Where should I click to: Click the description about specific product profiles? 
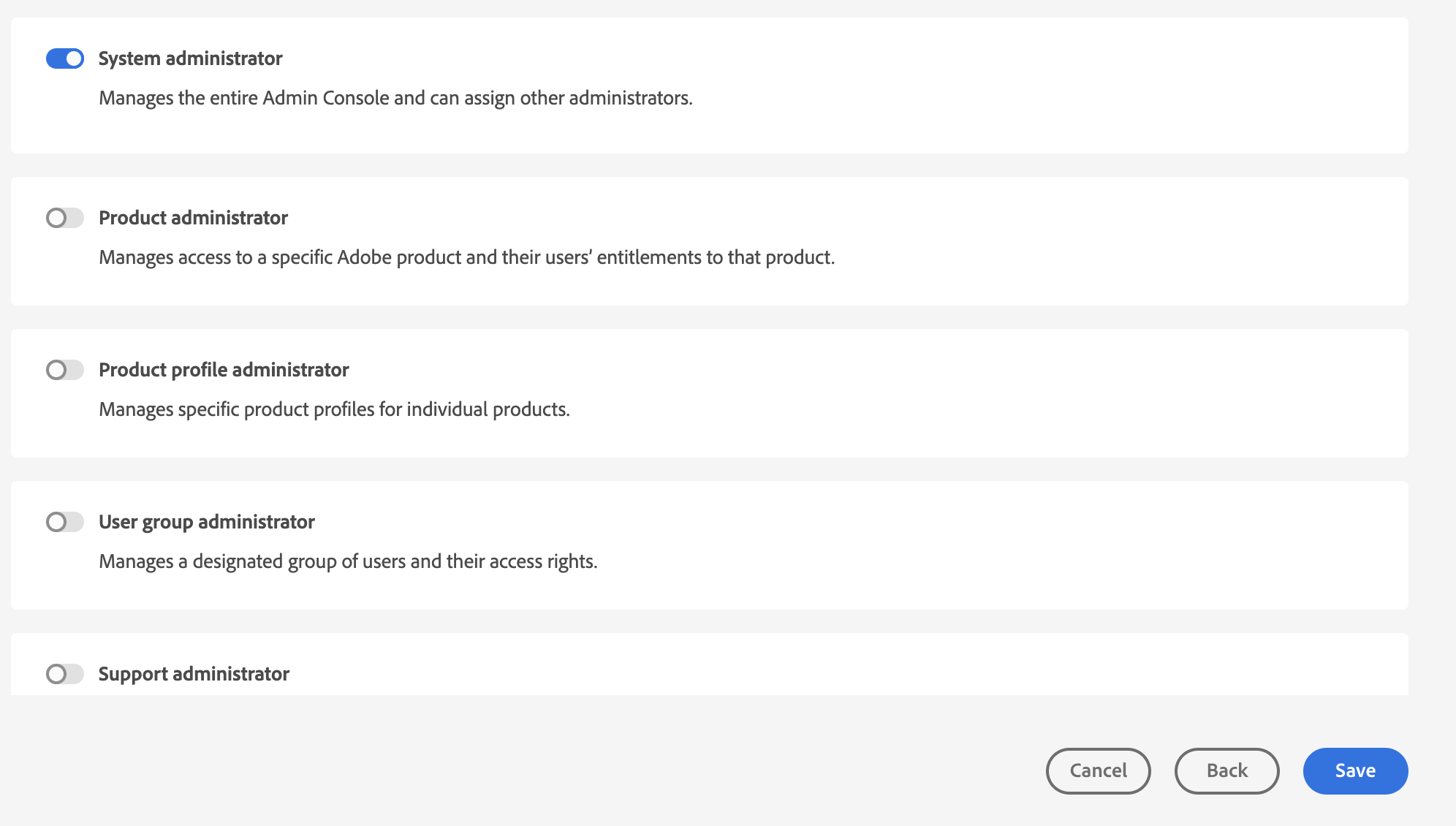tap(334, 409)
